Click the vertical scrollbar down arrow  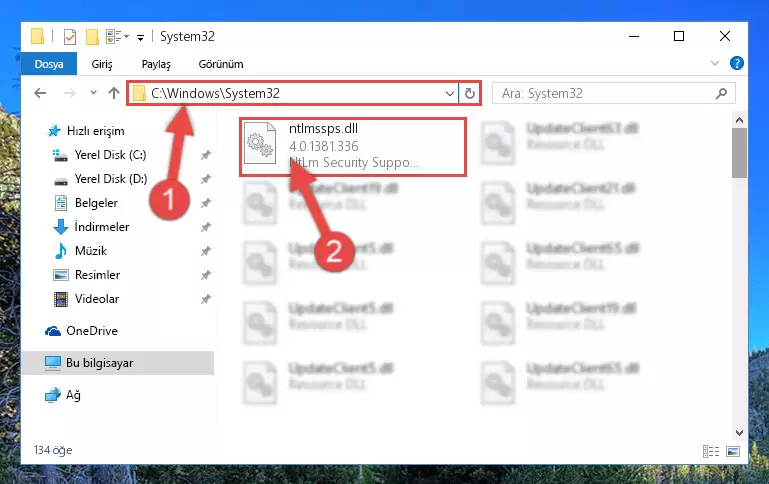[739, 433]
